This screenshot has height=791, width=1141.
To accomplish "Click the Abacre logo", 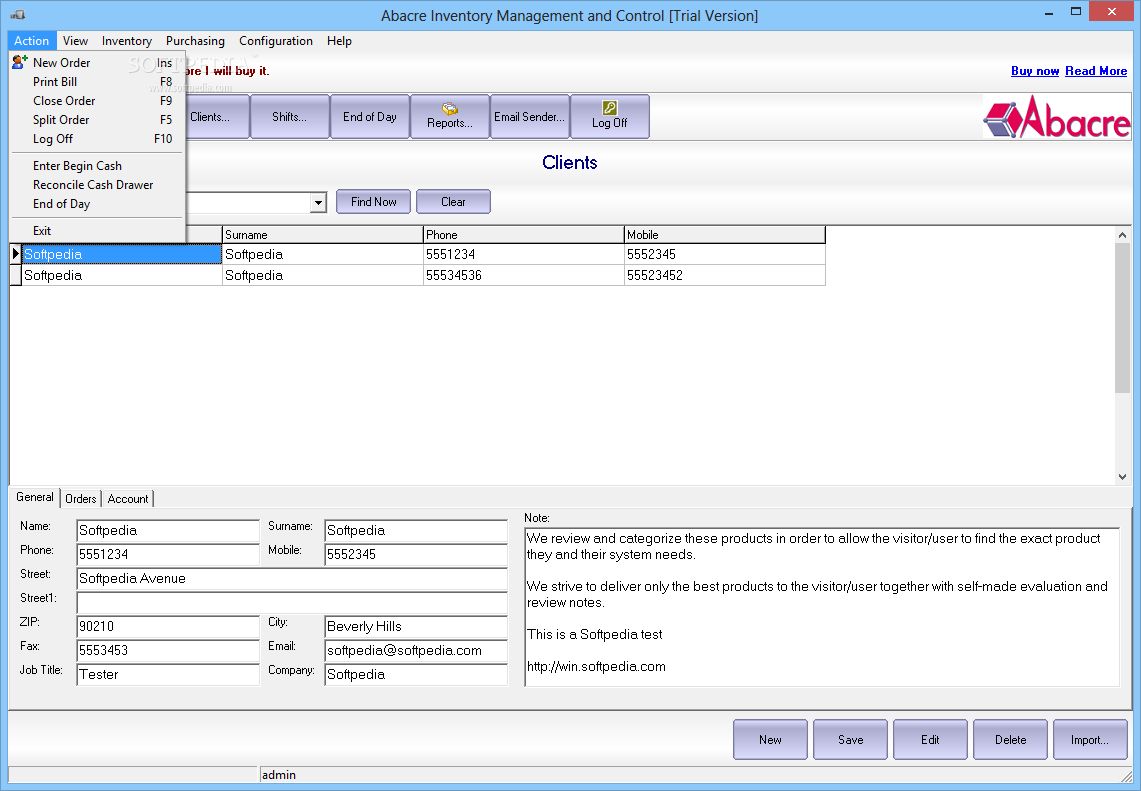I will point(1057,117).
